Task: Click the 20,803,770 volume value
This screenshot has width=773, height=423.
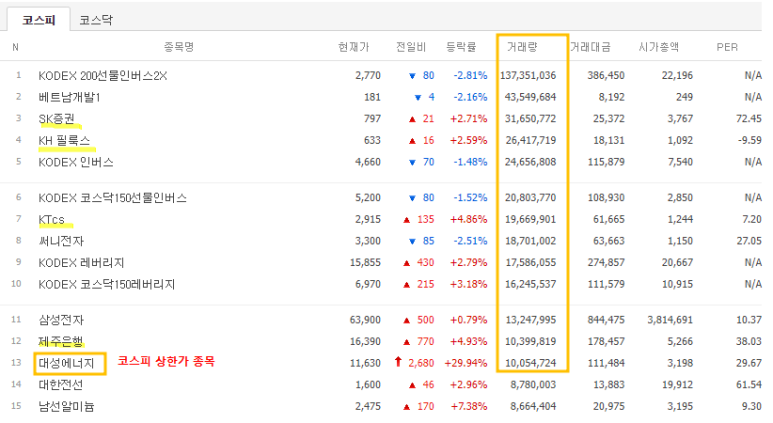Action: tap(530, 198)
